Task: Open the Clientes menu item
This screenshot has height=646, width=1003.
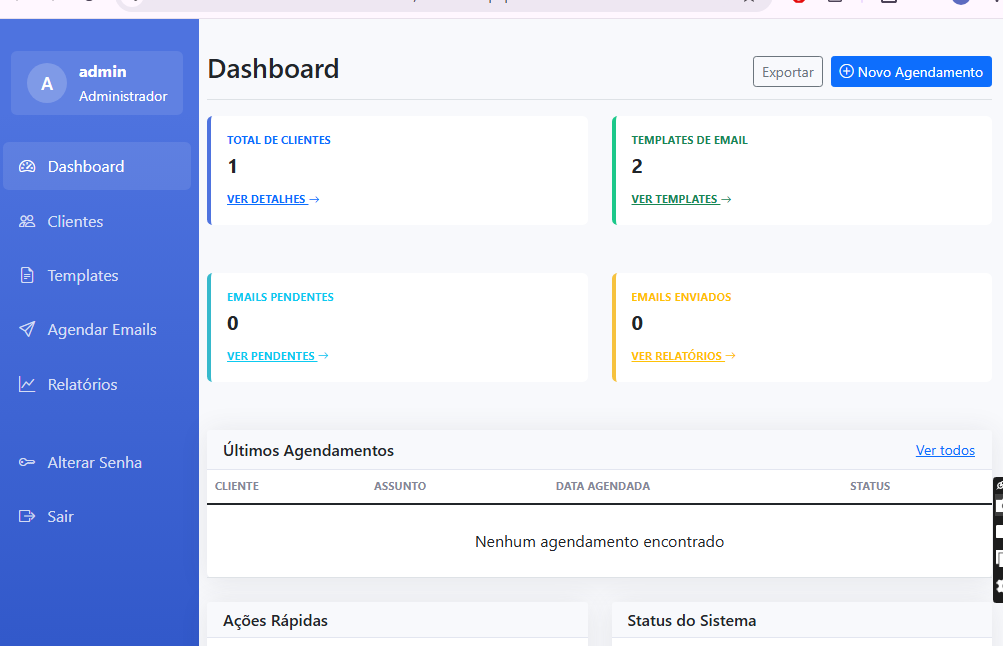Action: point(75,222)
